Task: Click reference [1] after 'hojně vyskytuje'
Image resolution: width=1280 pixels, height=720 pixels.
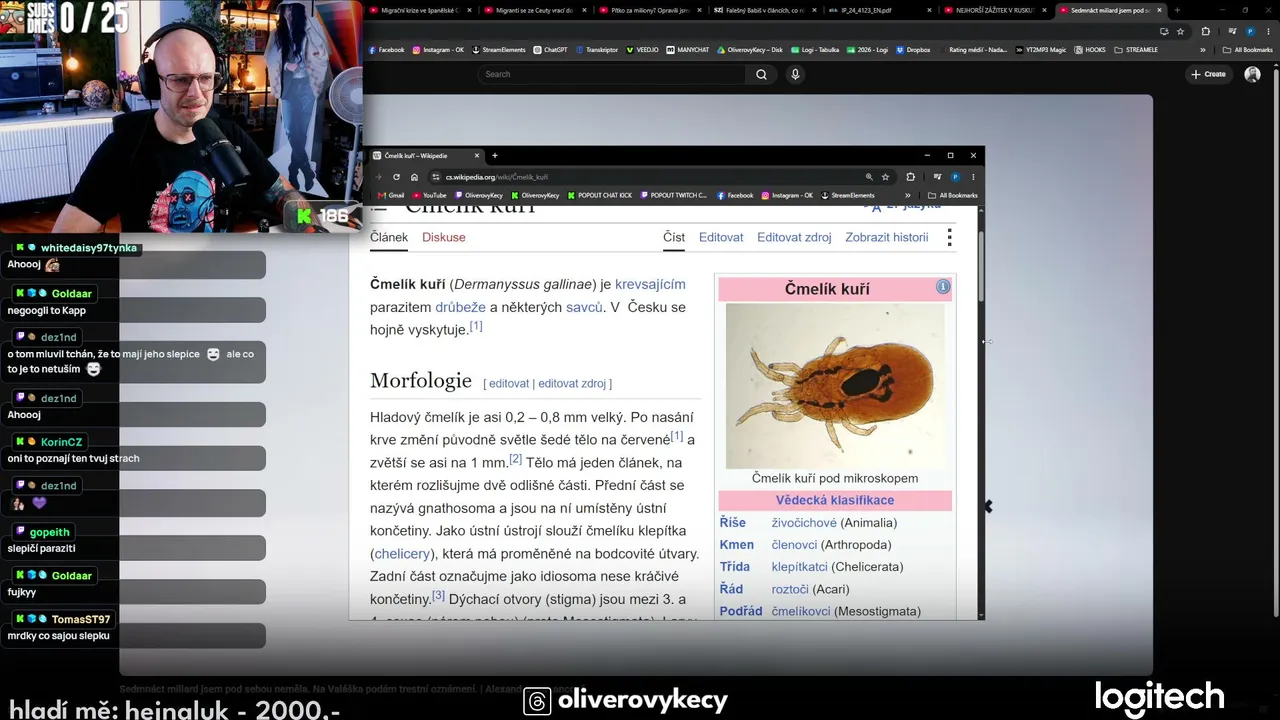Action: point(476,326)
